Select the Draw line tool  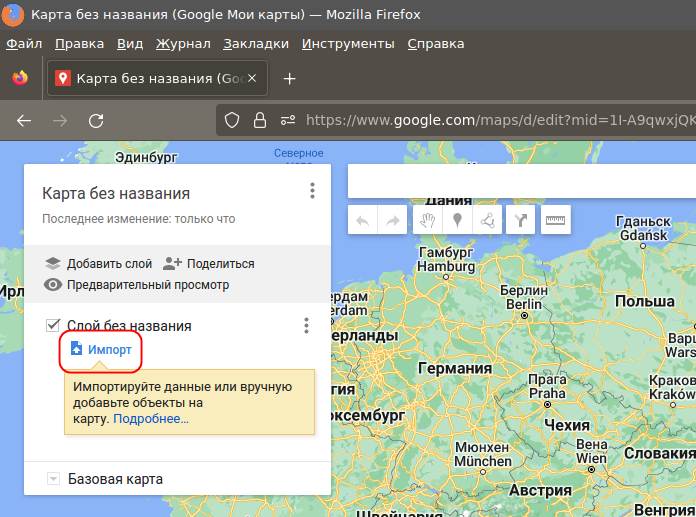[487, 220]
